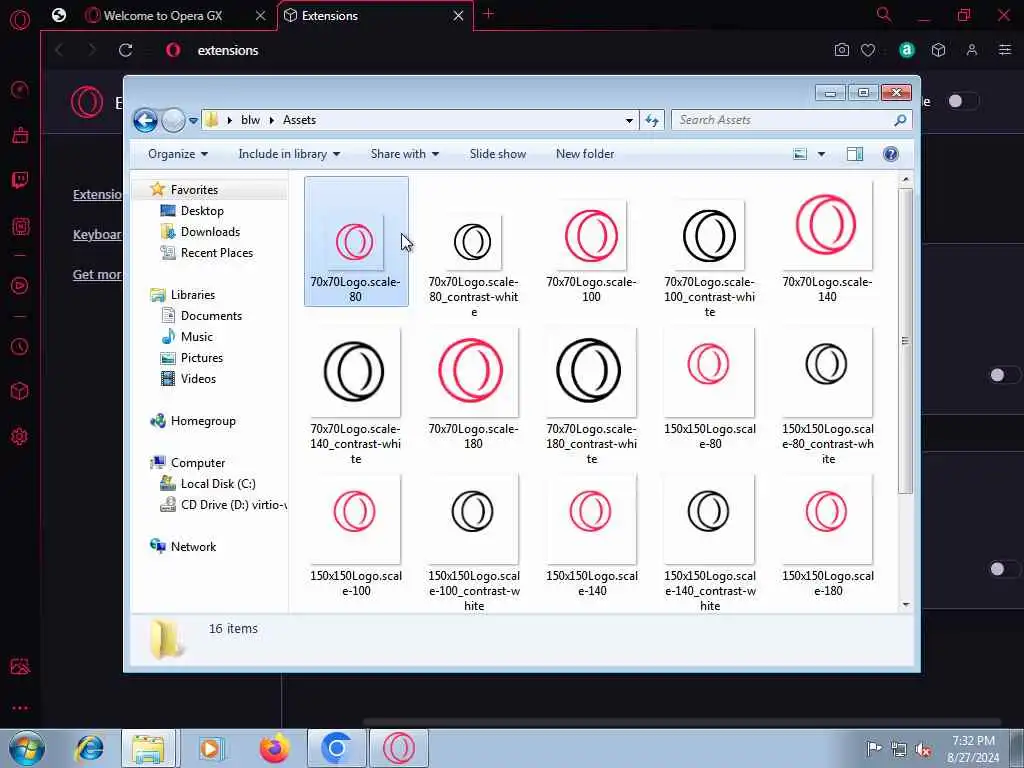The image size is (1024, 768).
Task: Click the snapshot camera icon in address bar
Action: [842, 50]
